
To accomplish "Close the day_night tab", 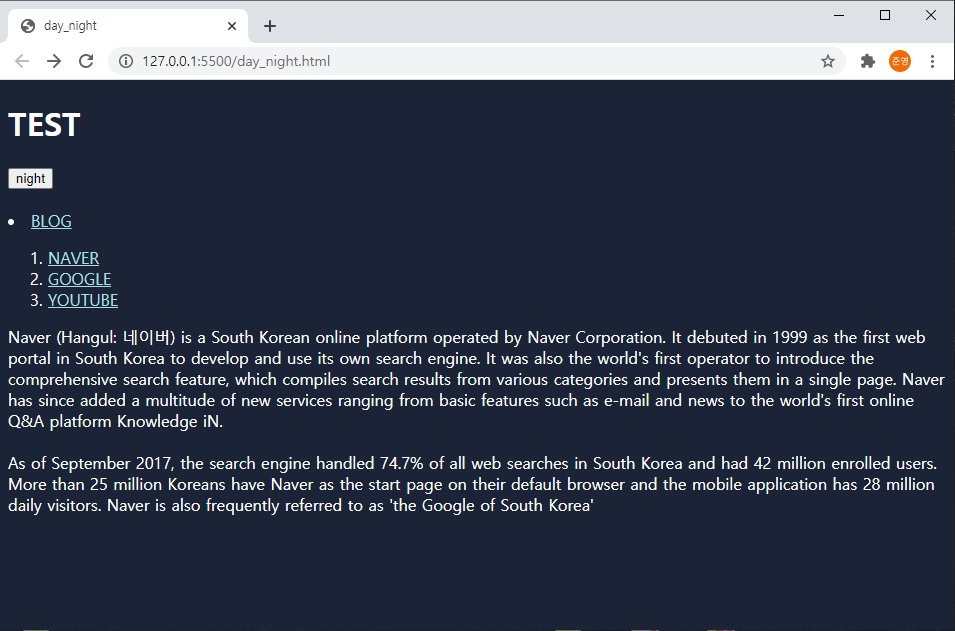I will coord(231,26).
